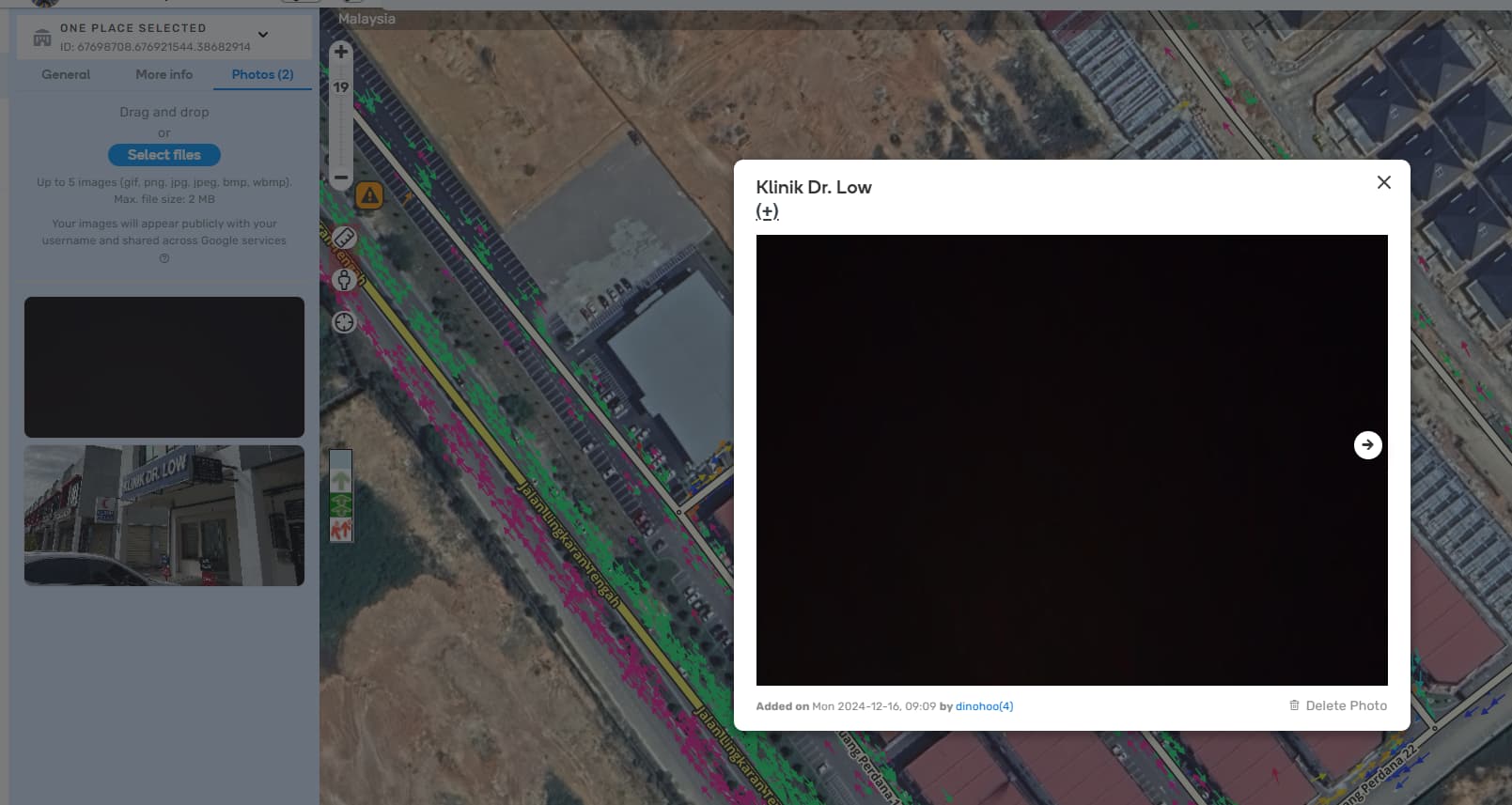Click the place ID text
1512x805 pixels.
155,47
